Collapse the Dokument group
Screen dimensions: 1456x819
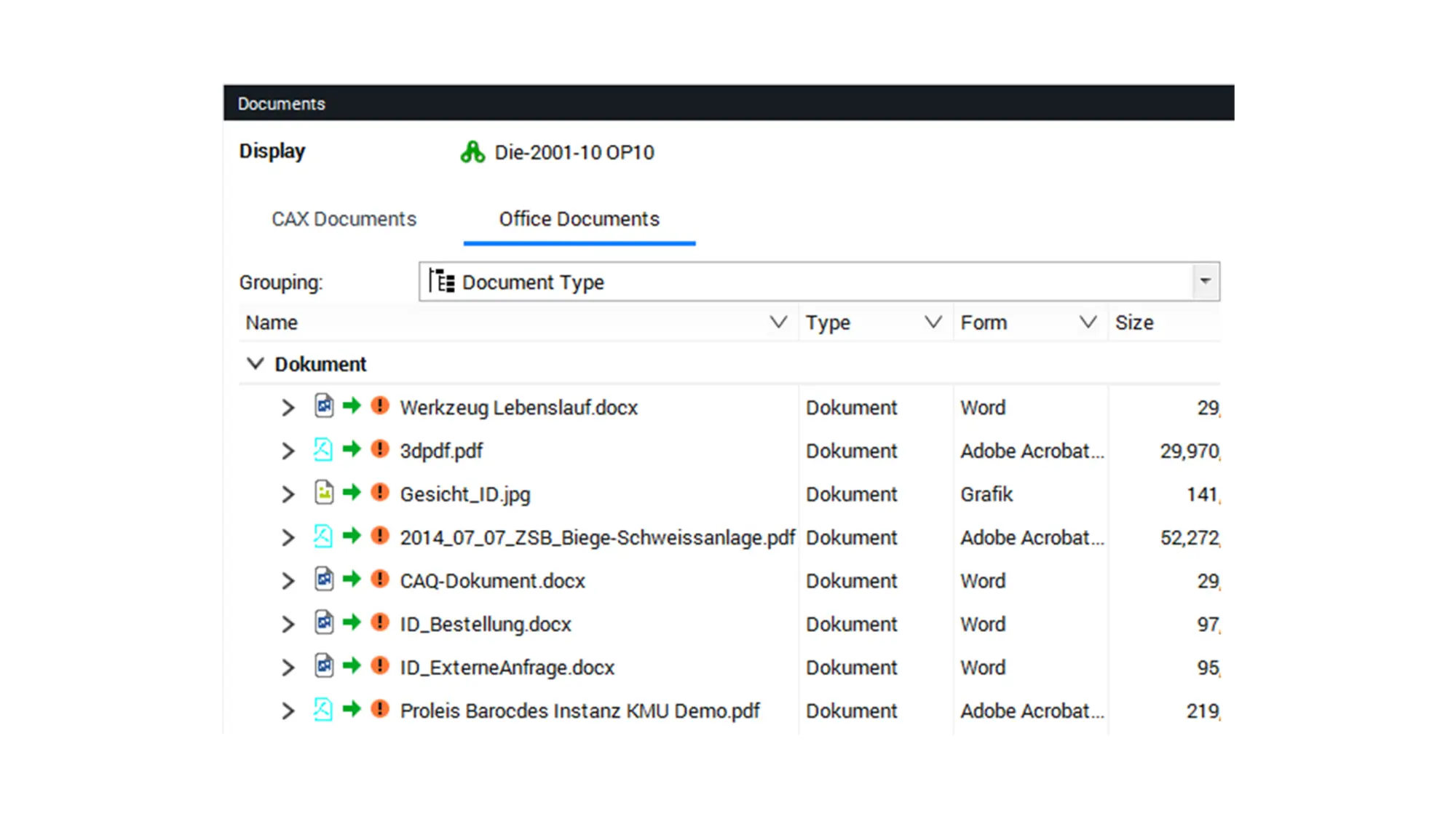255,363
